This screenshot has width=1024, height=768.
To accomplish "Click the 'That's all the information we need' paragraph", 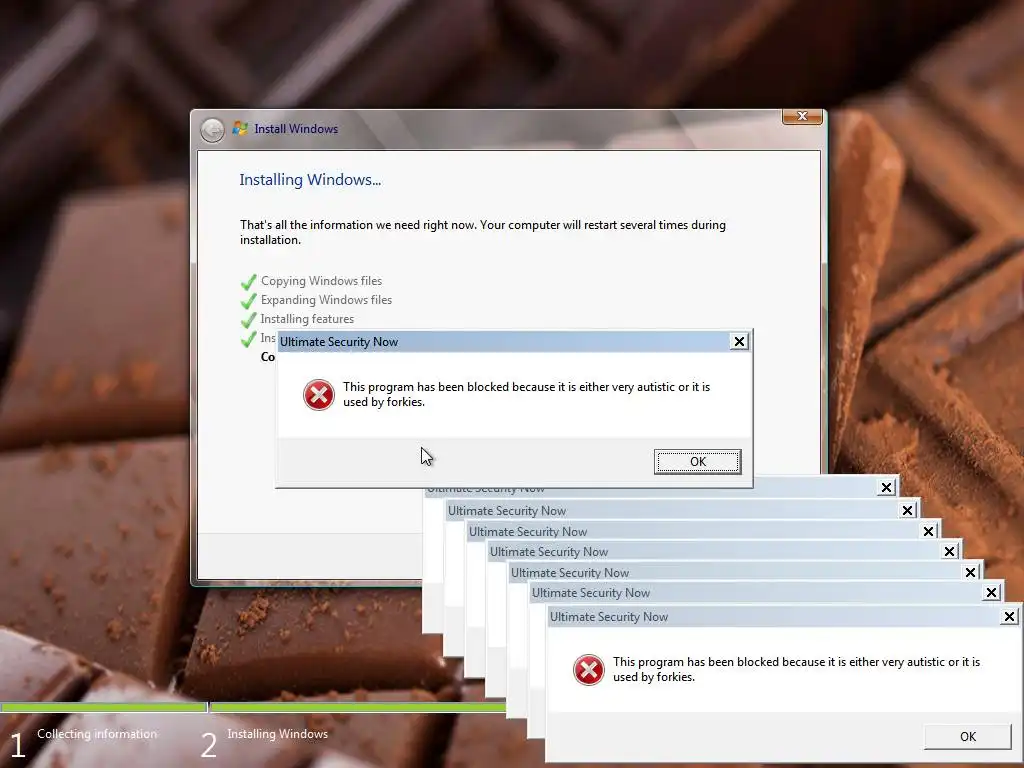I will 483,232.
